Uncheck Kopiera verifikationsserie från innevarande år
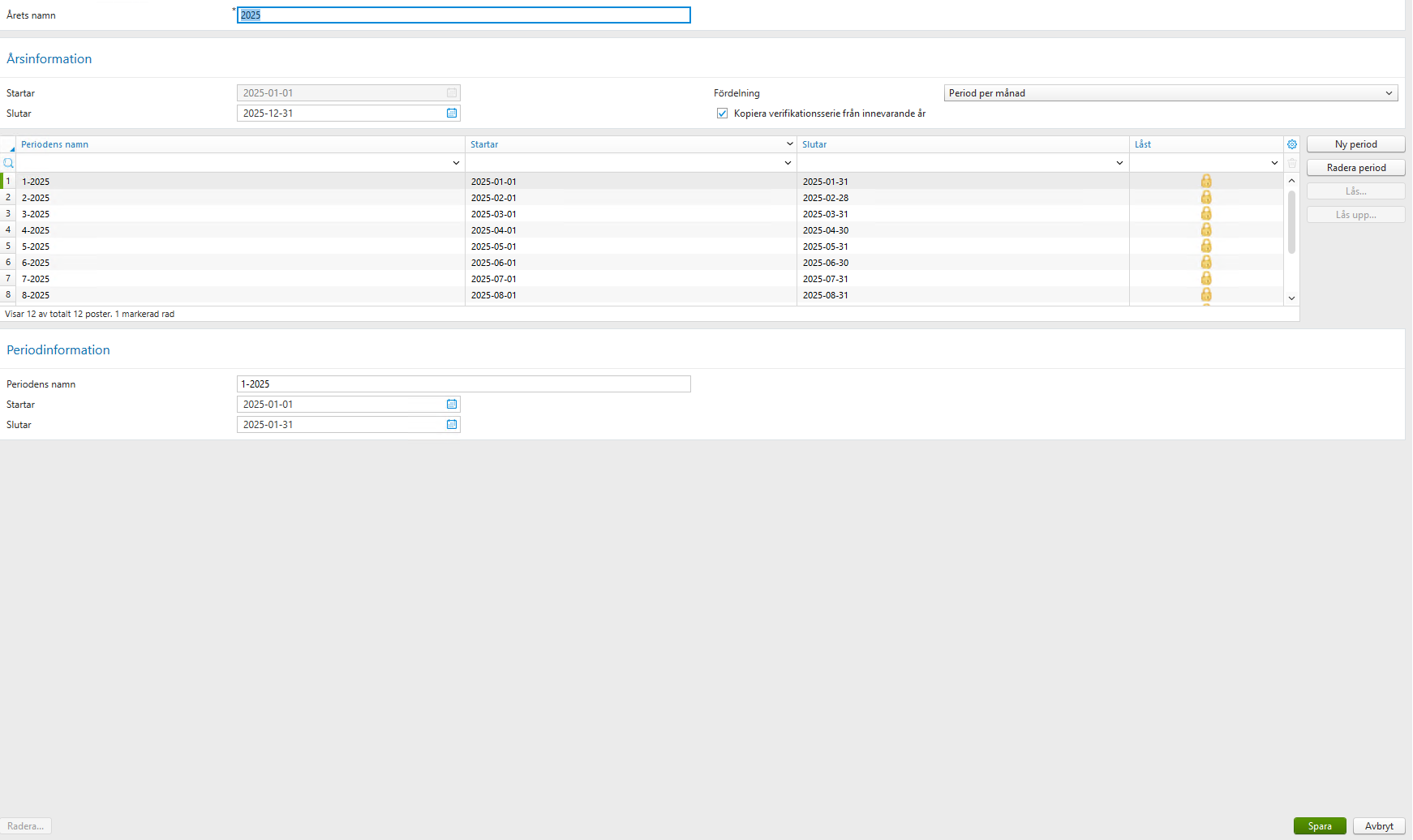Viewport: 1413px width, 840px height. 722,114
